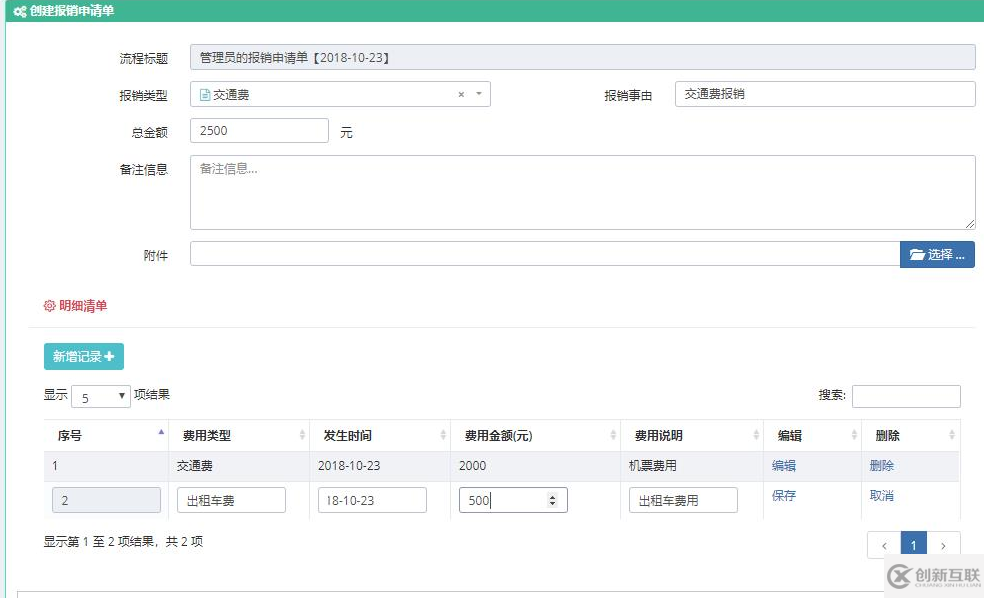Open the 报销类型 dropdown
This screenshot has width=984, height=598.
coord(478,93)
